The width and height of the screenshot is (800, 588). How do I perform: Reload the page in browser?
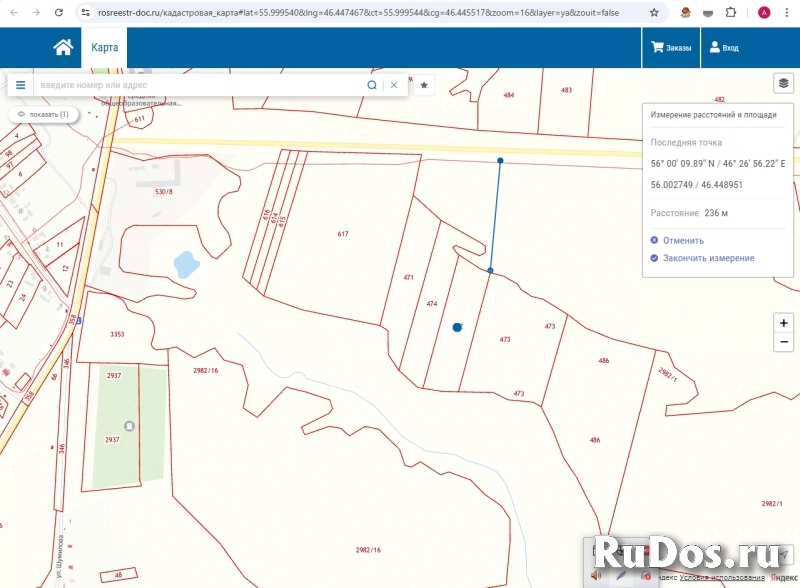[60, 13]
